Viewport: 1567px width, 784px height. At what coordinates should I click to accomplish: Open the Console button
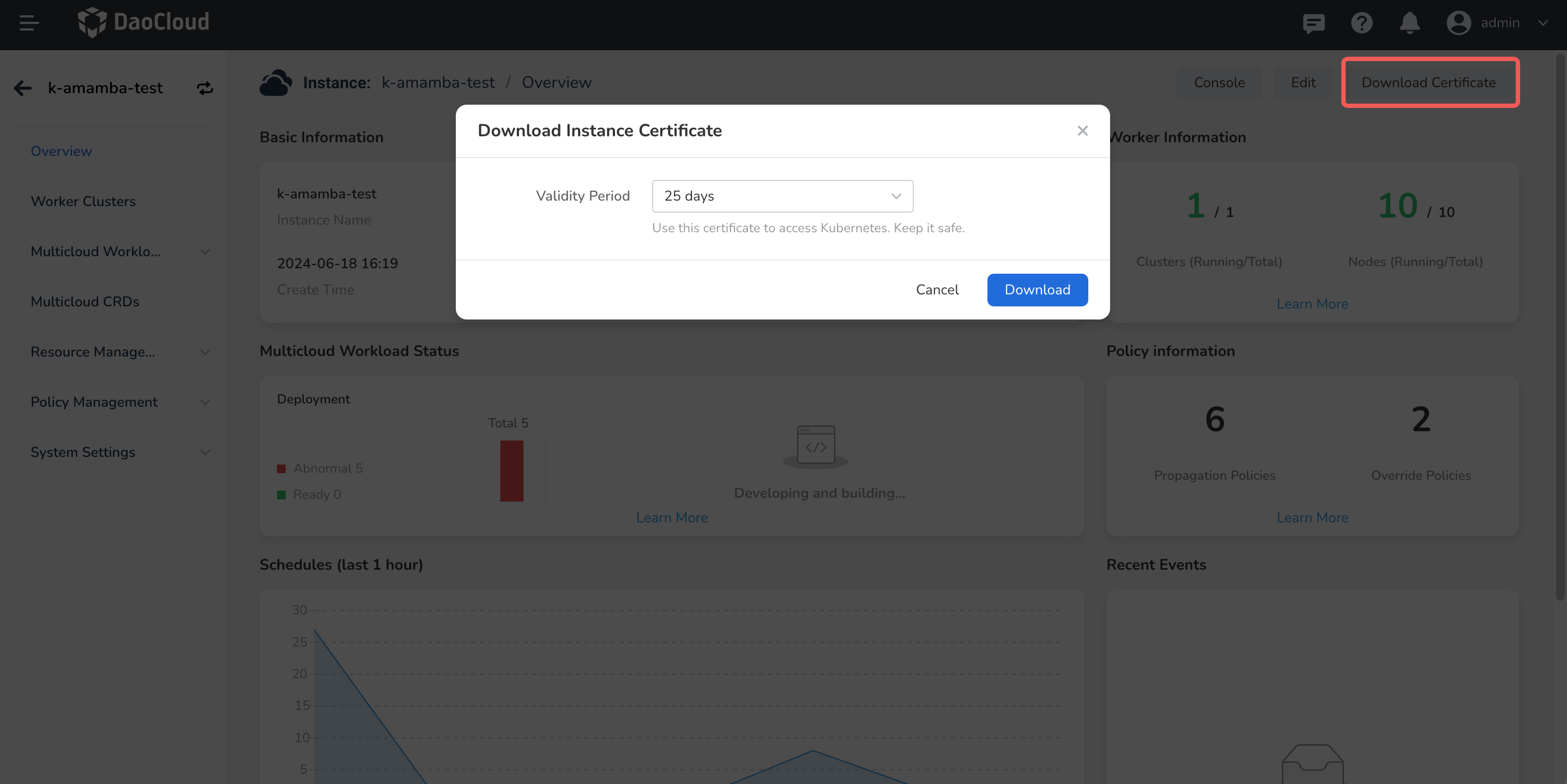(1219, 82)
